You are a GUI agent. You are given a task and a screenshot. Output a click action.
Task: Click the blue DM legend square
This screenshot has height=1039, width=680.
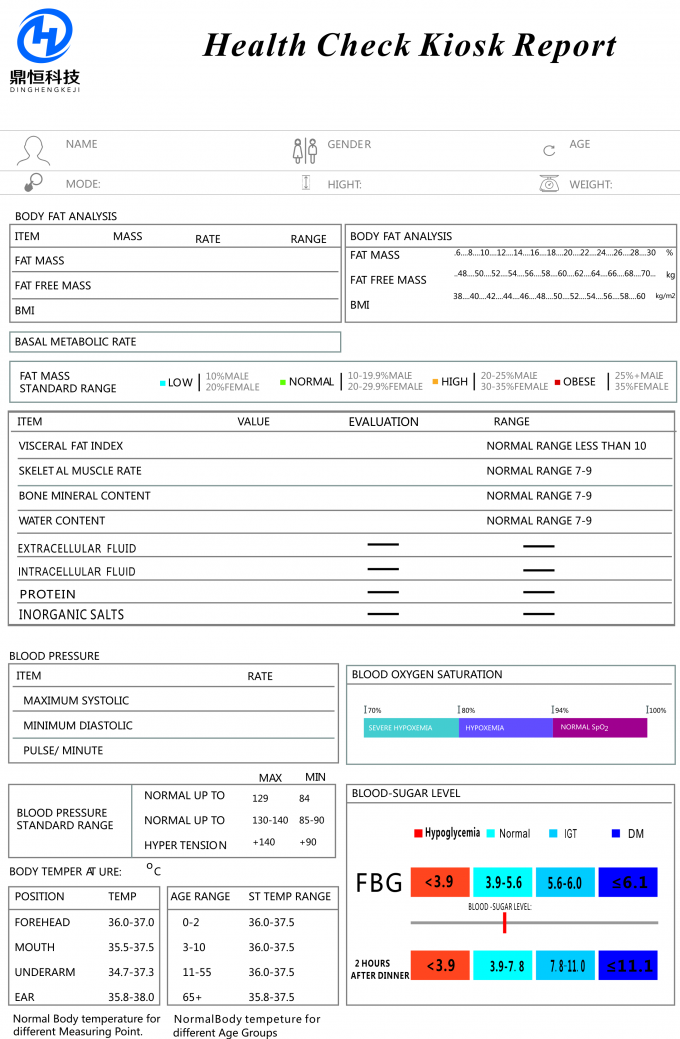point(616,833)
